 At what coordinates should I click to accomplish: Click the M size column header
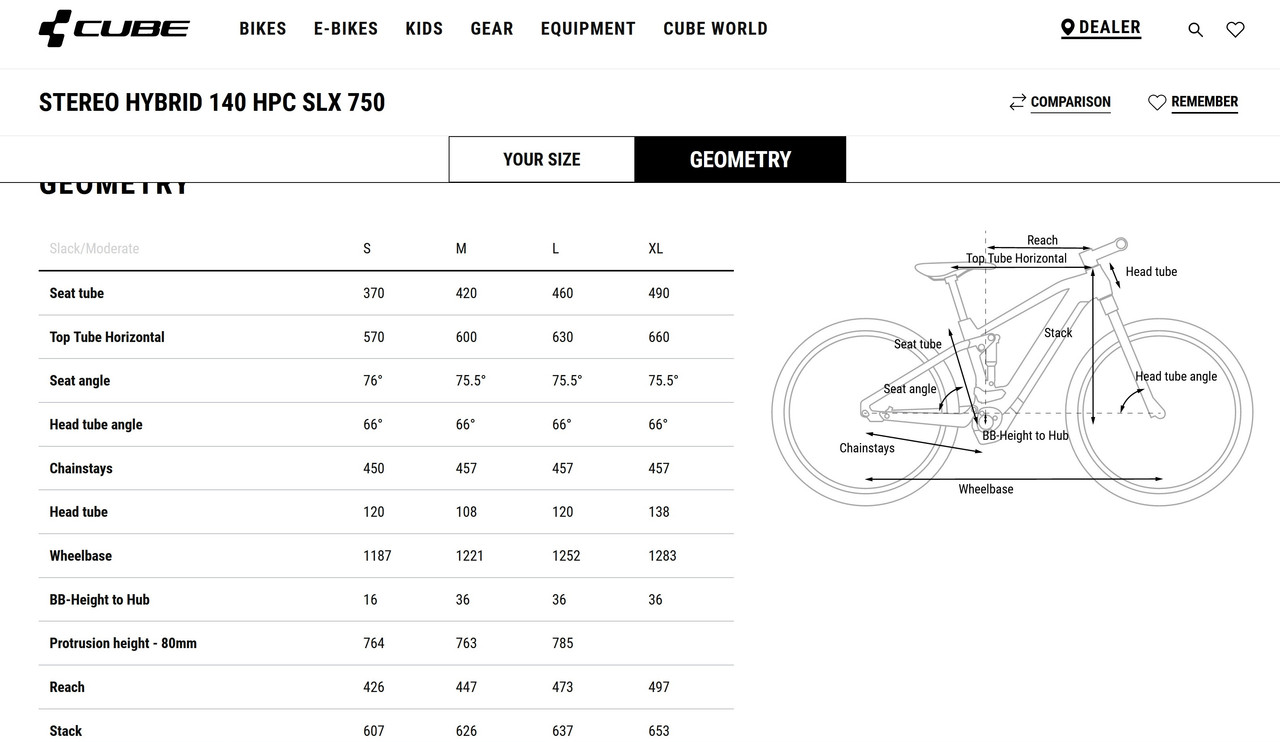[461, 248]
